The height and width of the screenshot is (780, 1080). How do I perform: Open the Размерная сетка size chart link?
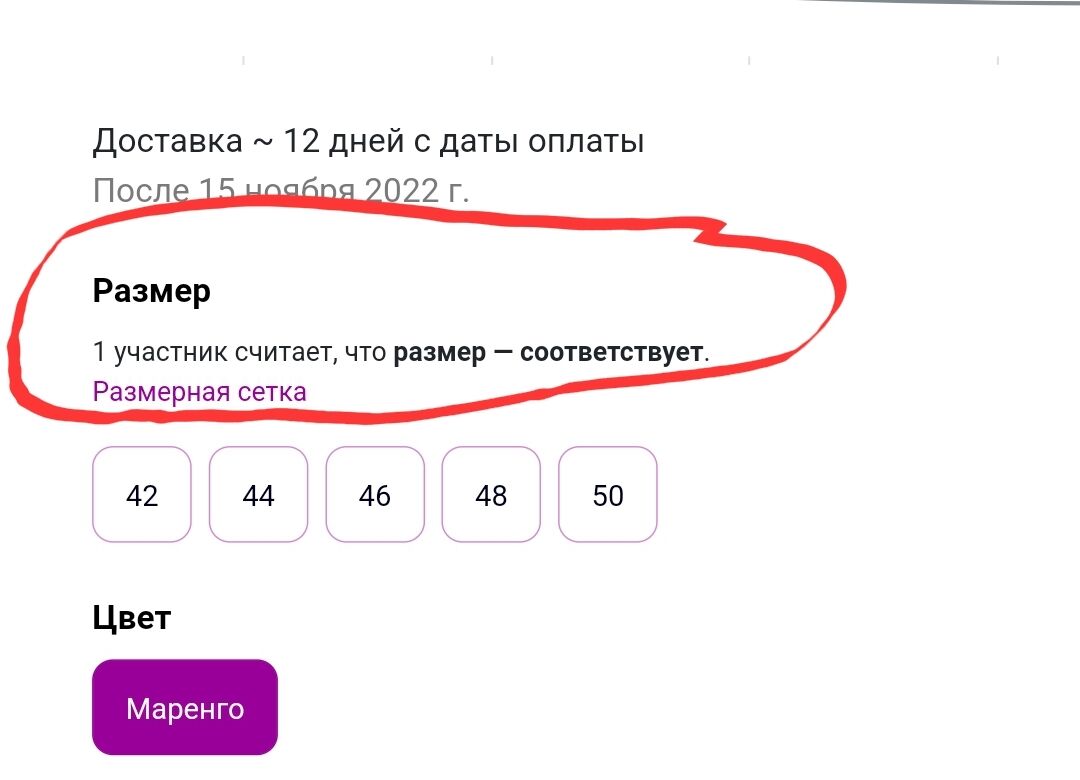click(x=199, y=391)
